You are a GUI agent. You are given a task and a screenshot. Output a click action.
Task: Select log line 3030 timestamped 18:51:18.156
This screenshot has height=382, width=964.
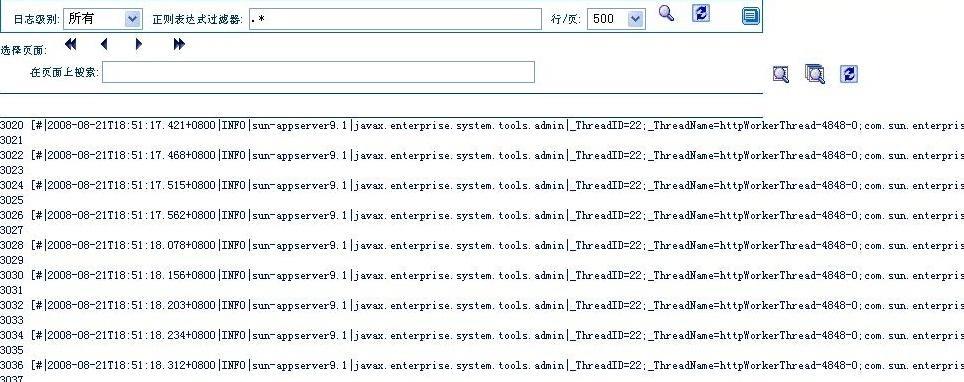pyautogui.click(x=482, y=275)
